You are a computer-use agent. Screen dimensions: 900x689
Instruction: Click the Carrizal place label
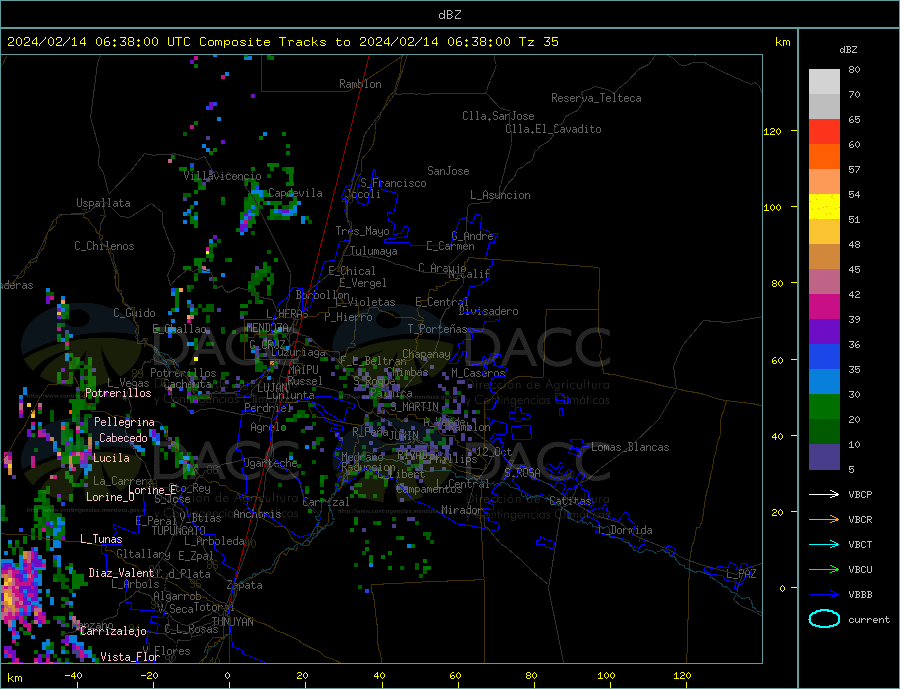(x=326, y=502)
